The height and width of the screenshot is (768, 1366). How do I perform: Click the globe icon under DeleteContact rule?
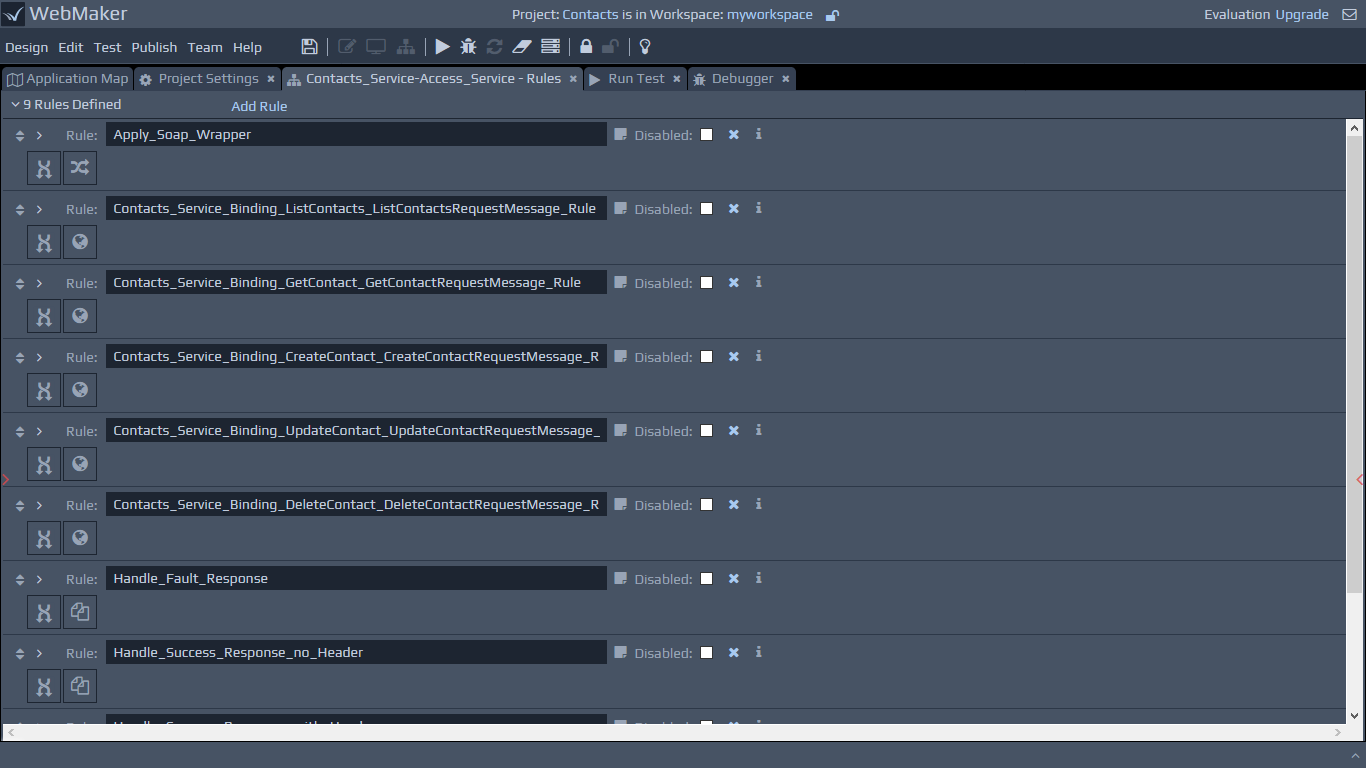pyautogui.click(x=80, y=538)
